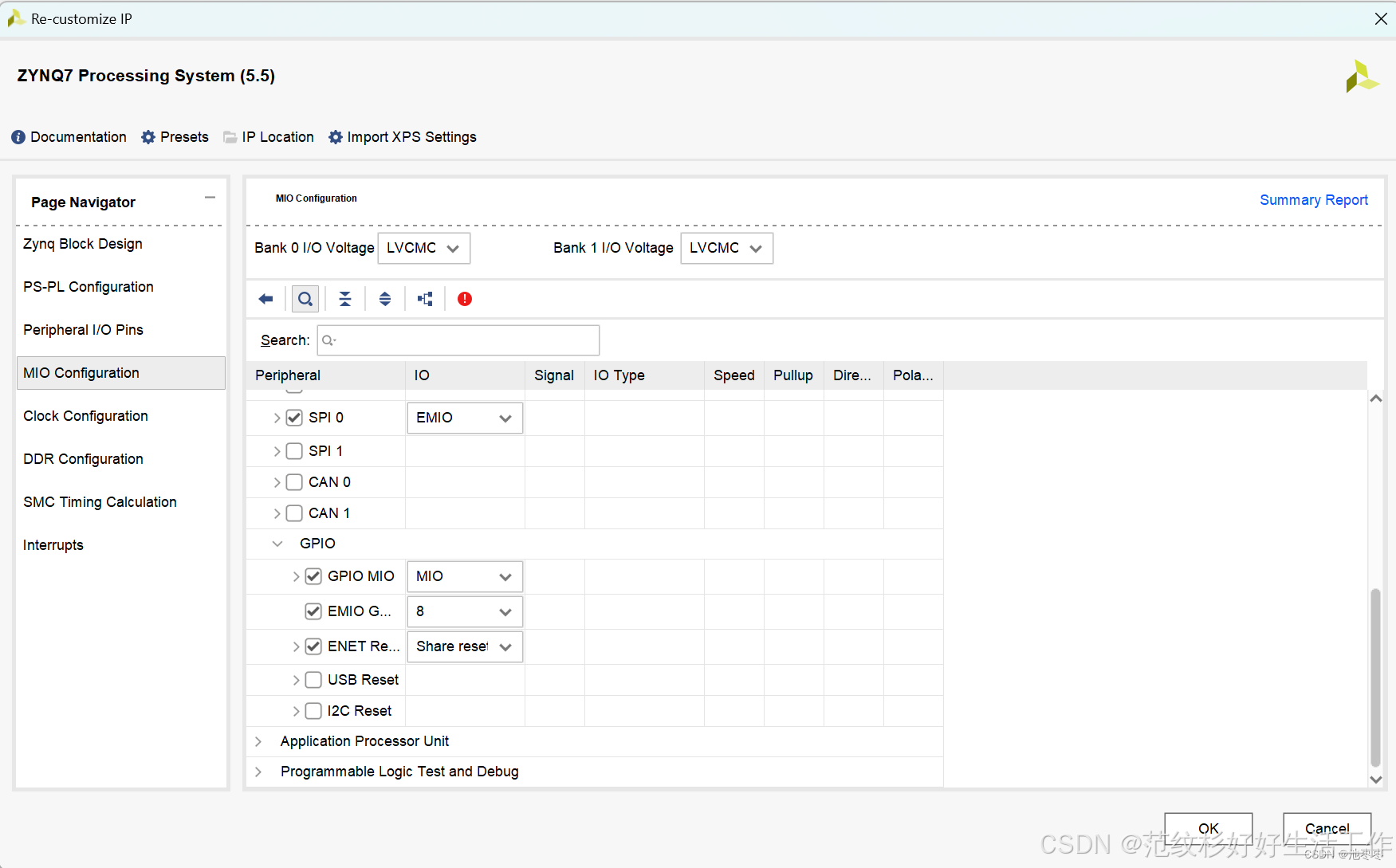Enable the I2C Reset checkbox

(x=313, y=711)
